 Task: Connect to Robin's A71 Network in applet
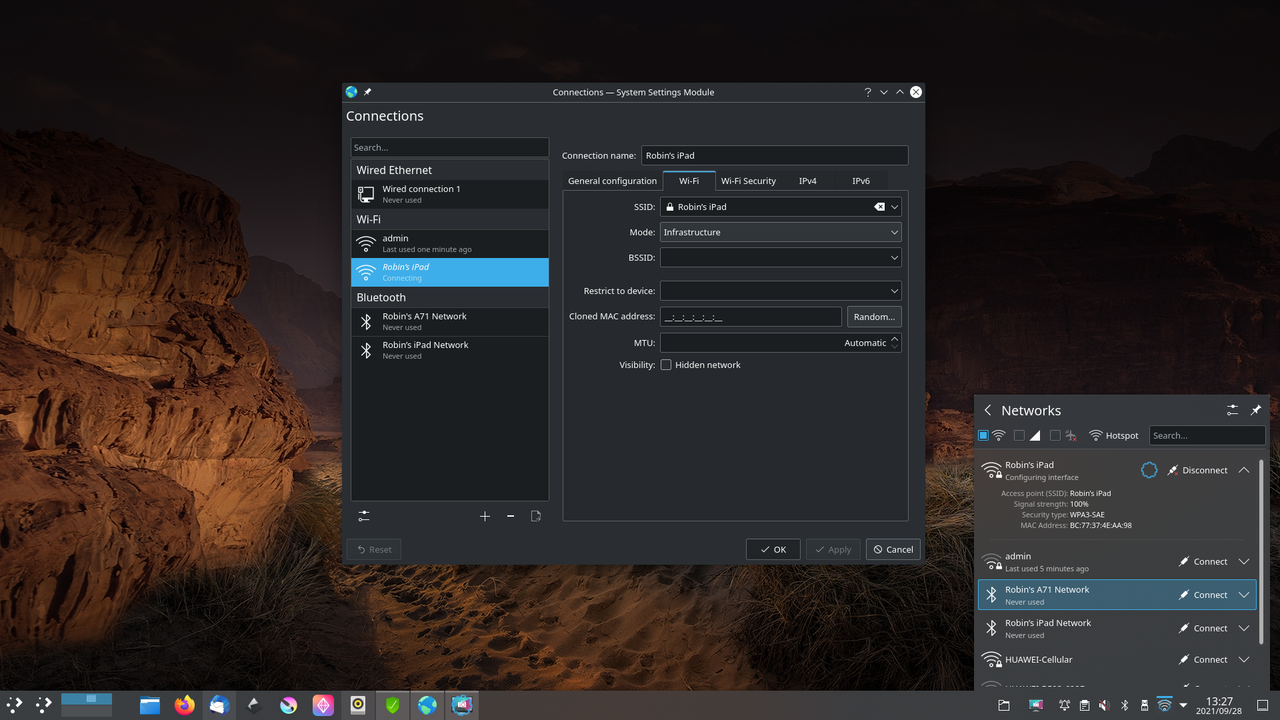(x=1202, y=595)
